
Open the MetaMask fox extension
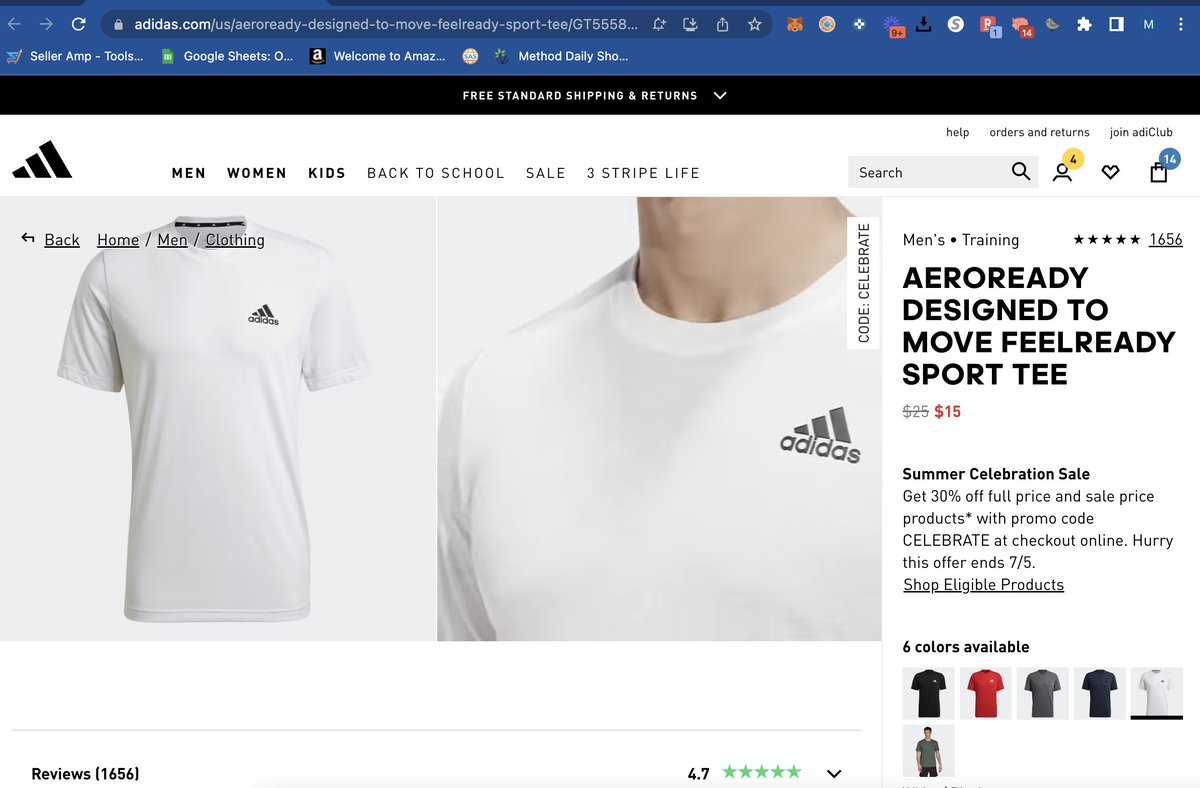point(794,24)
